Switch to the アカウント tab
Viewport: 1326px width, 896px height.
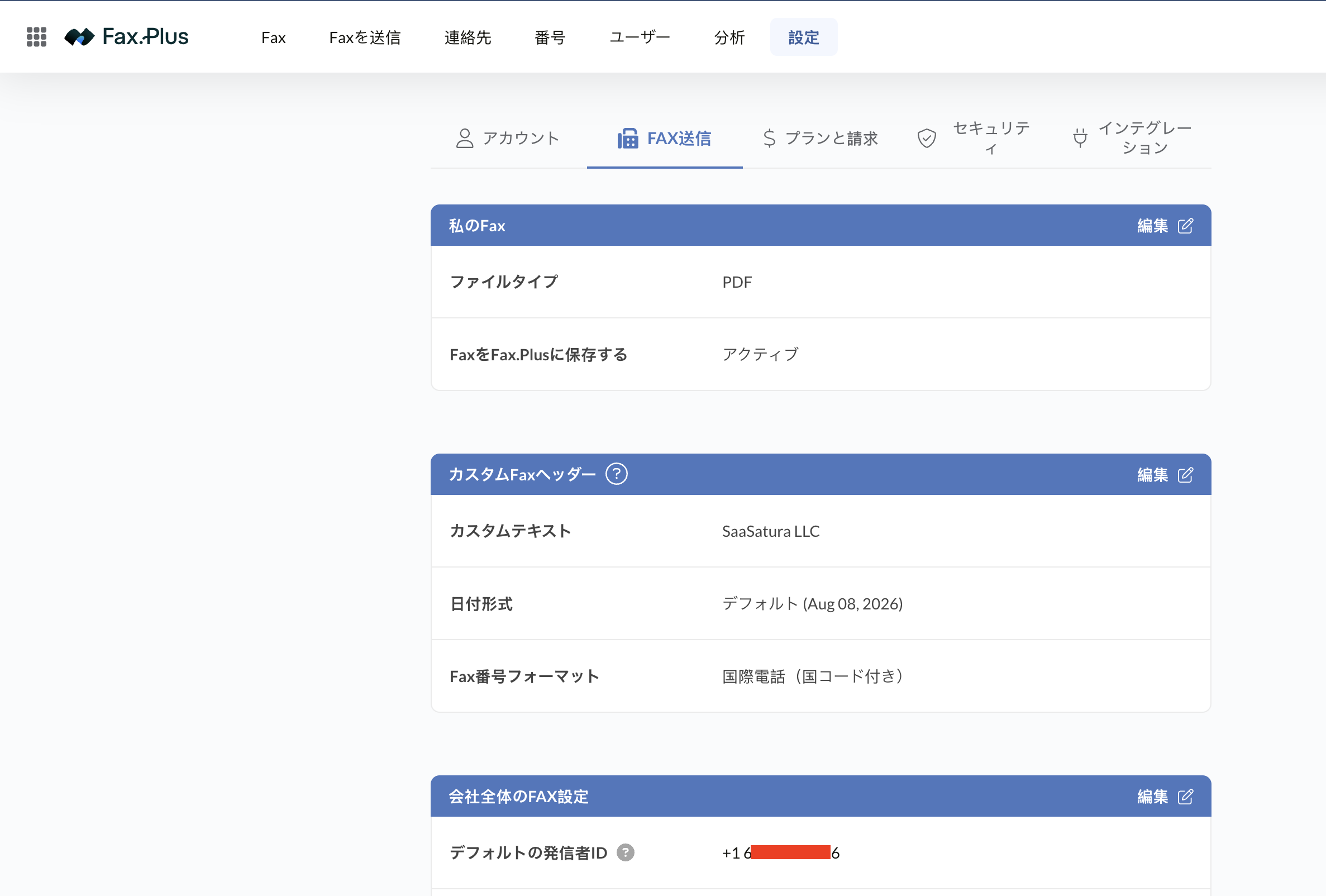tap(507, 138)
